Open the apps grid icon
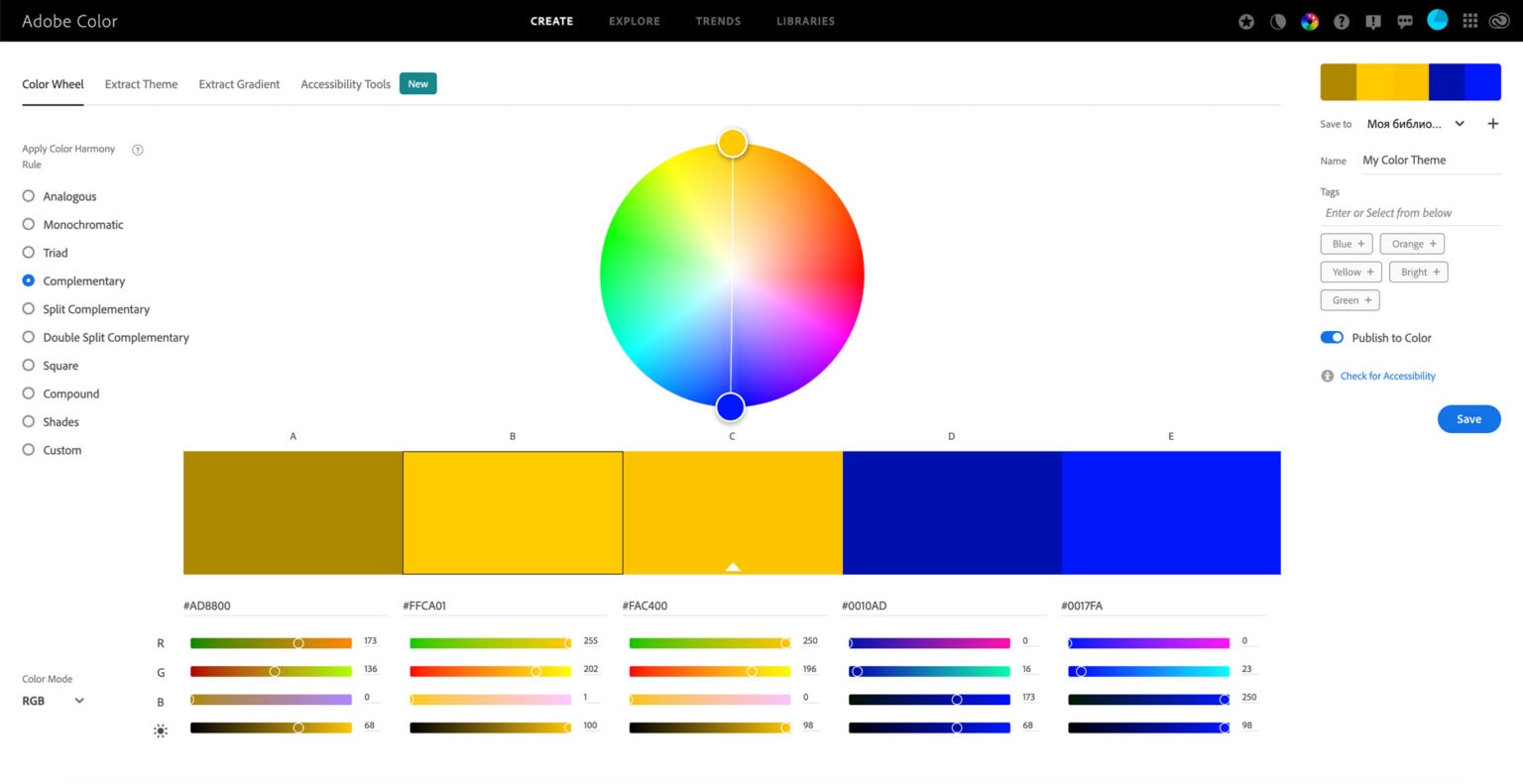Image resolution: width=1523 pixels, height=784 pixels. 1469,21
